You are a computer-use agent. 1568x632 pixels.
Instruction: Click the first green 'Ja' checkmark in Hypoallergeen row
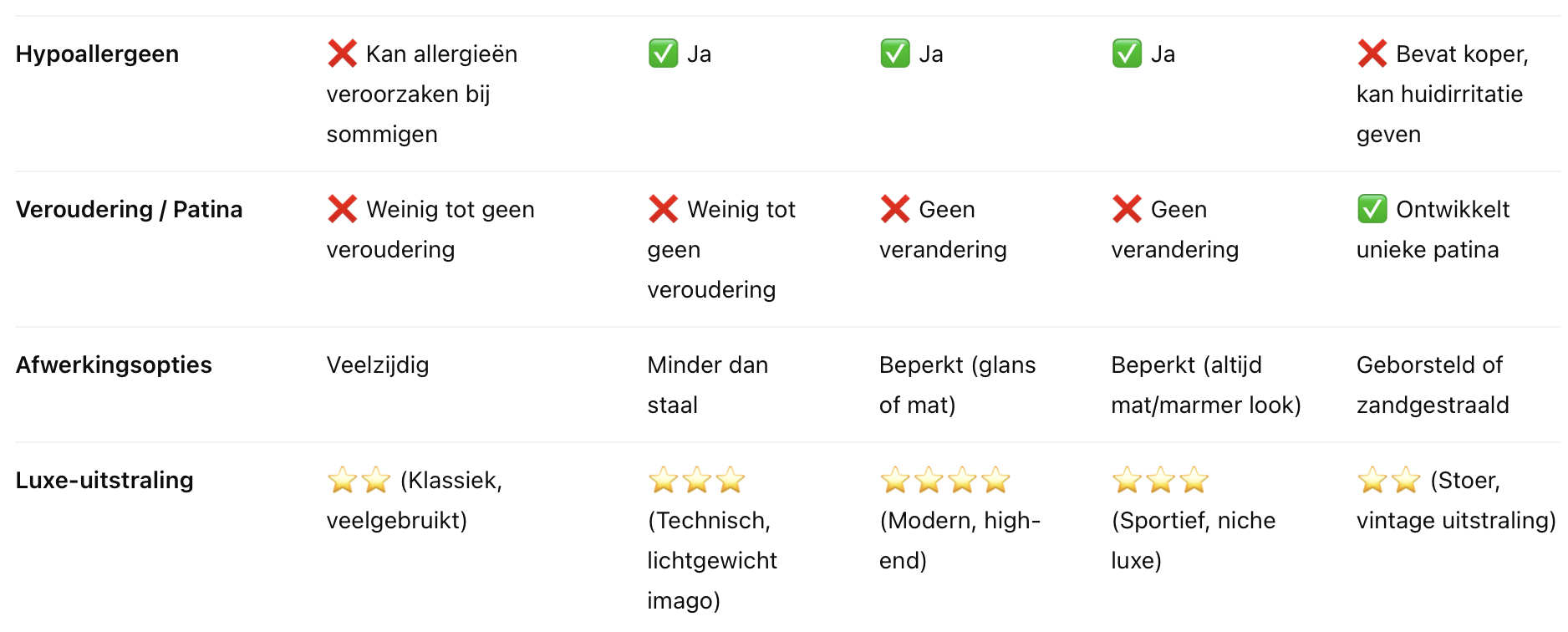[664, 54]
